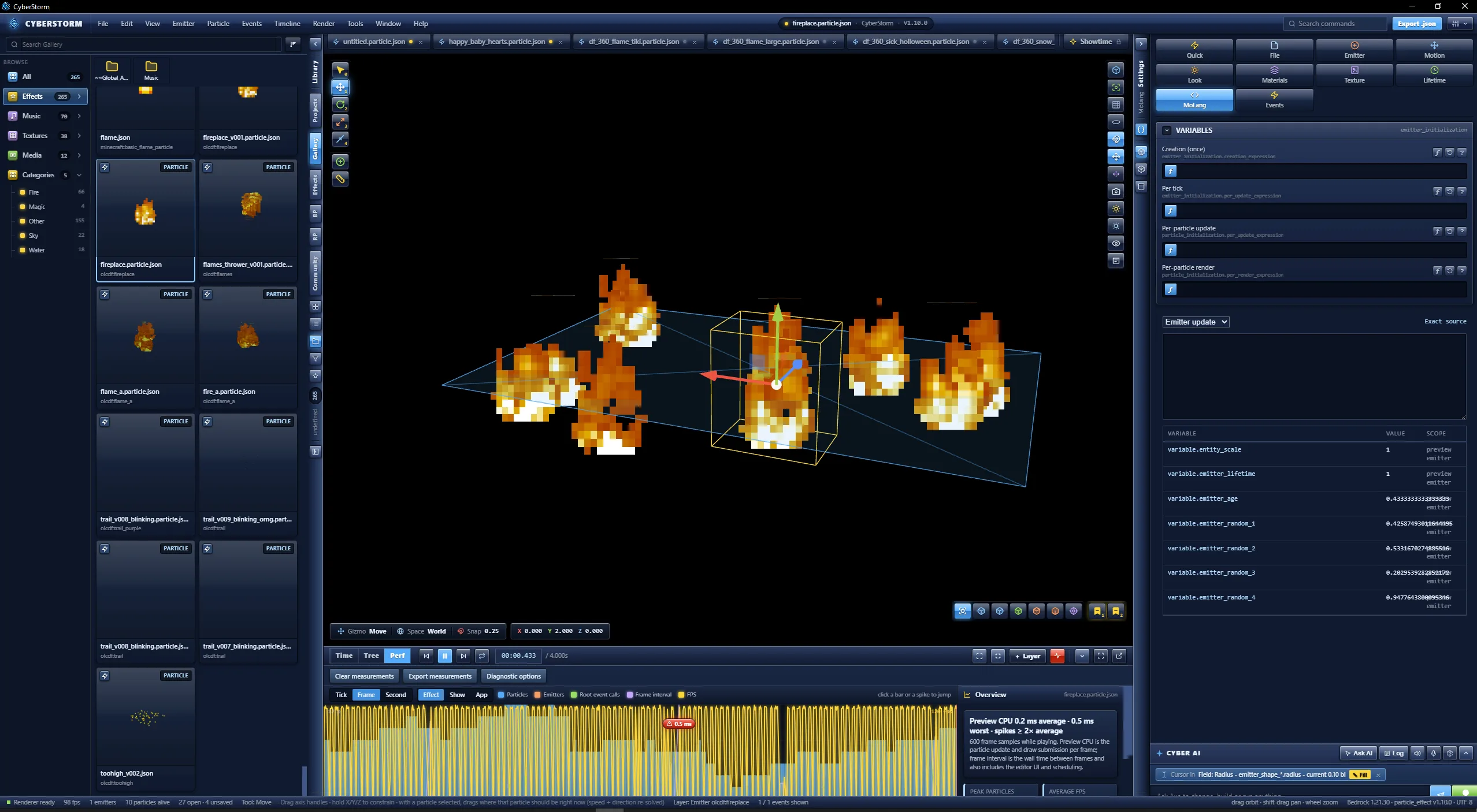1477x812 pixels.
Task: Click Export json button
Action: coord(1416,24)
